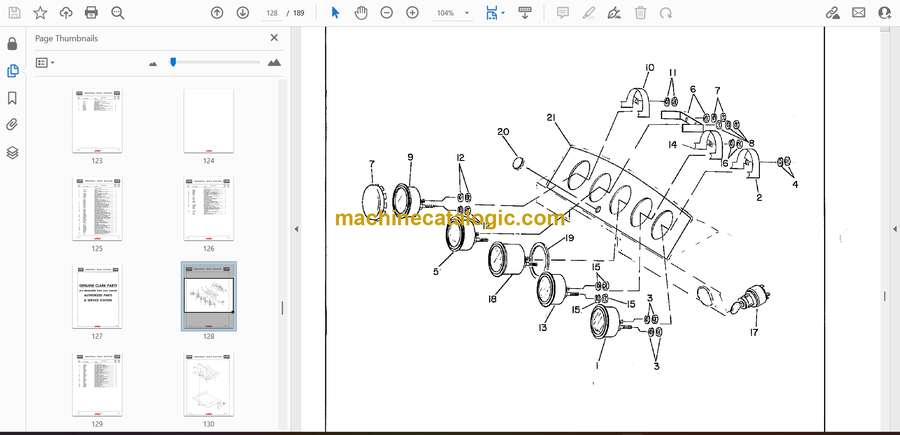900x435 pixels.
Task: Select page 130 thumbnail
Action: click(x=208, y=384)
